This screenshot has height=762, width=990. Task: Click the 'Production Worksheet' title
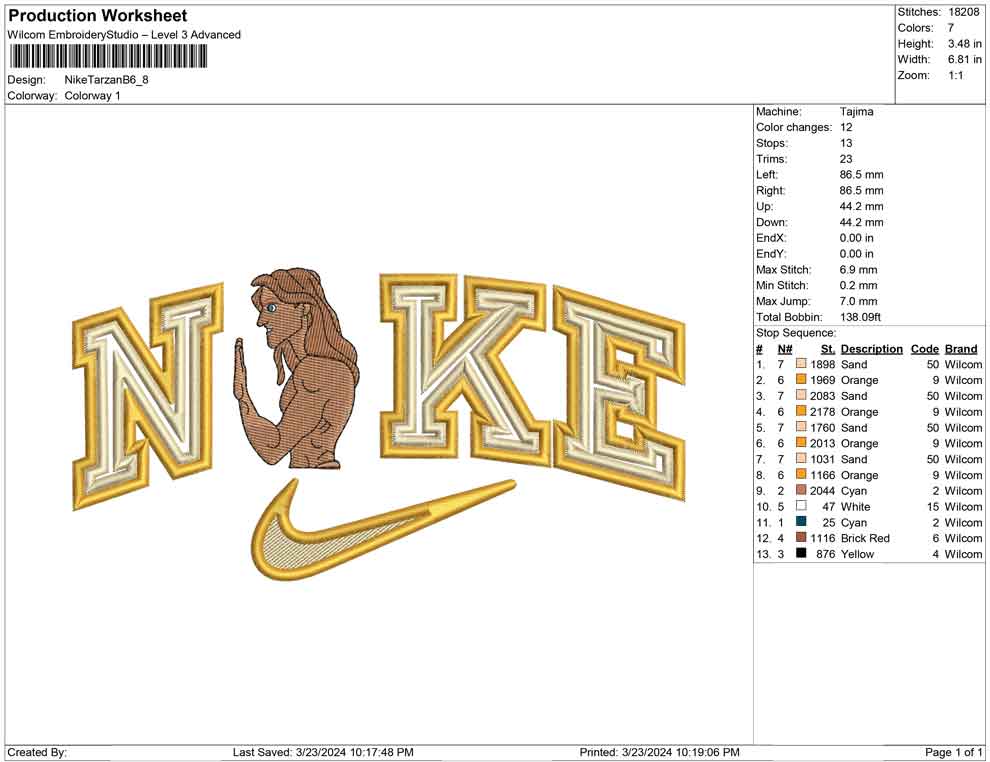coord(98,16)
